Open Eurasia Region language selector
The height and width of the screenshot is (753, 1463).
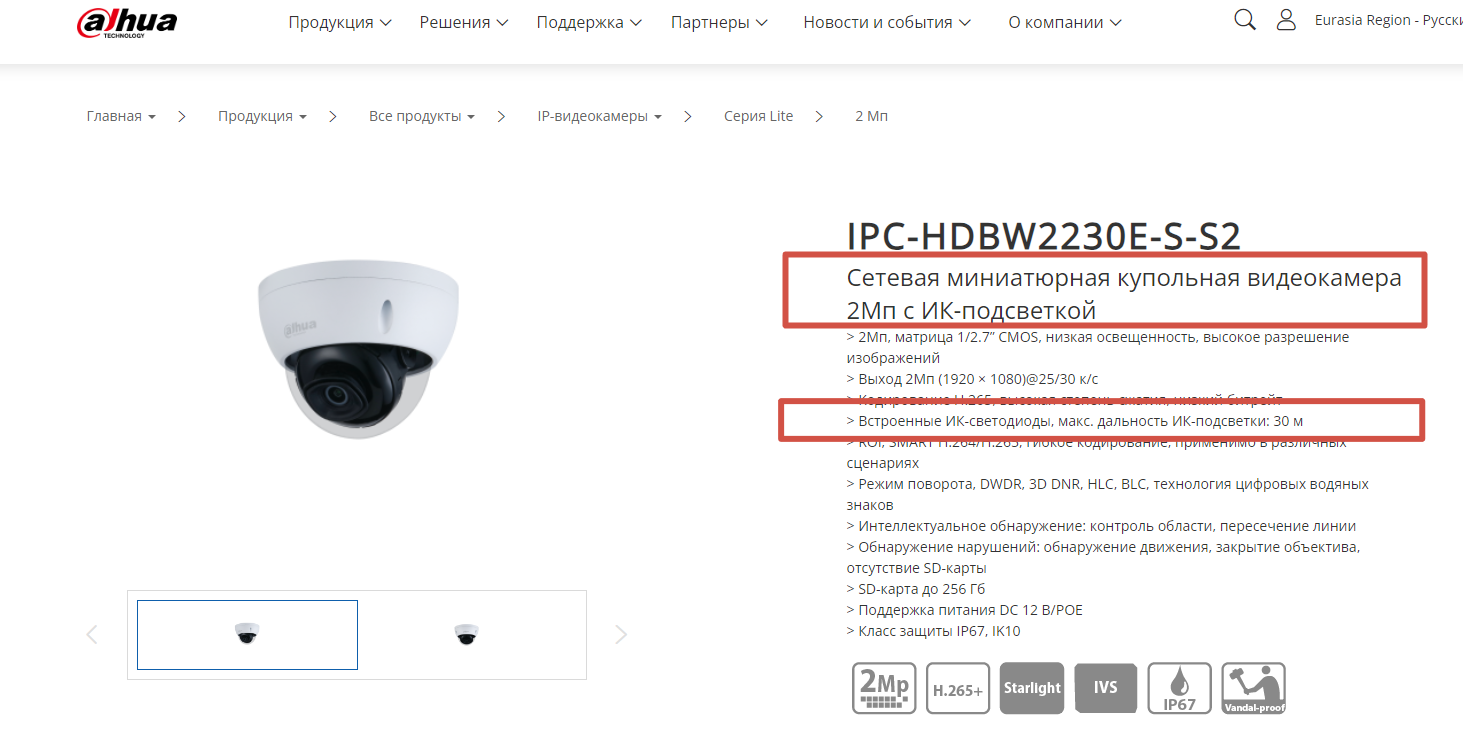1388,20
